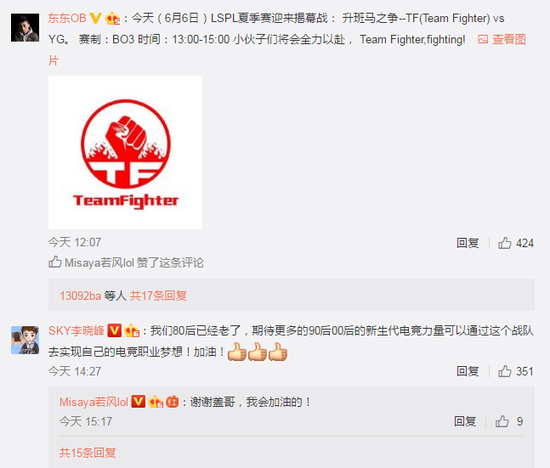Screen dimensions: 550x468
Task: Click the 东东OB profile avatar
Action: coord(25,28)
